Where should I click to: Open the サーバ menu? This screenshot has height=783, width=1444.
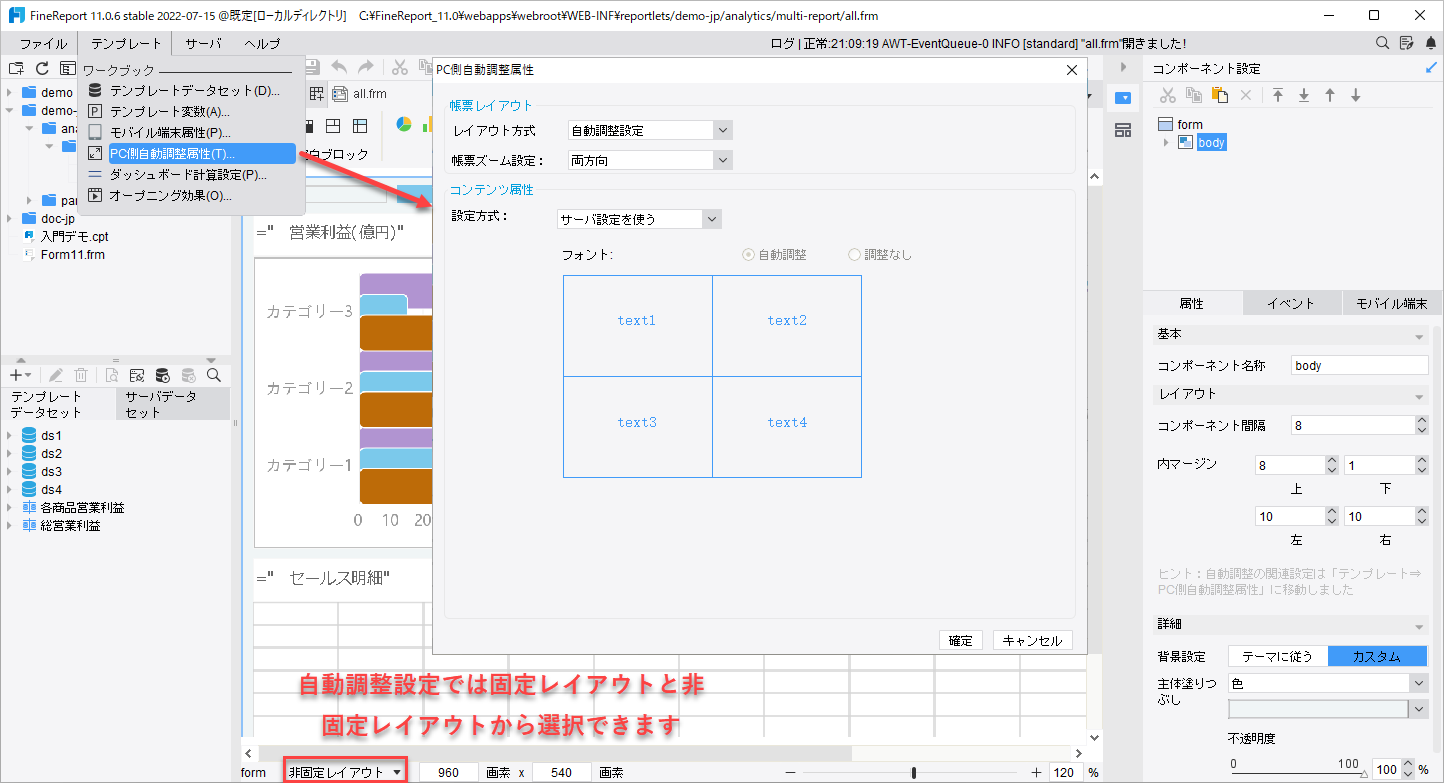pos(203,44)
